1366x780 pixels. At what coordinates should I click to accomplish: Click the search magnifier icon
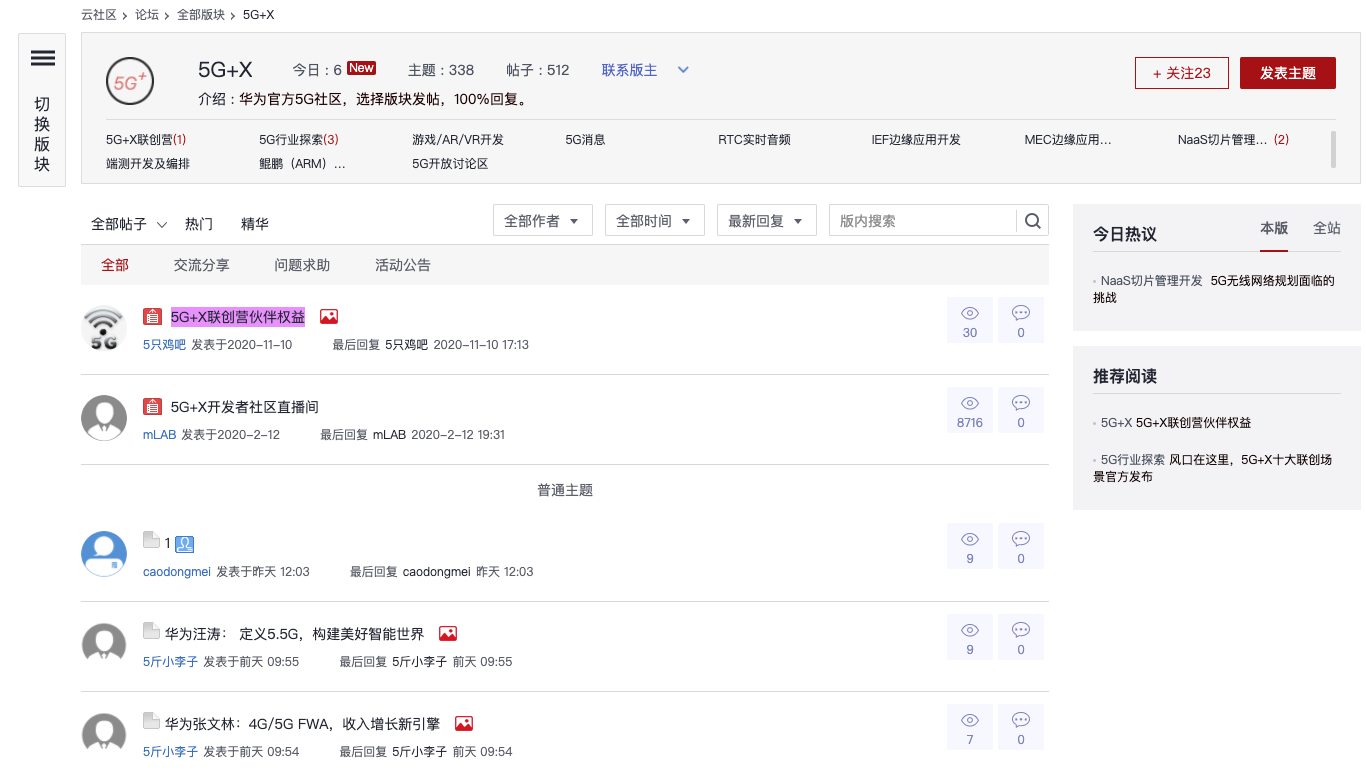pos(1033,221)
